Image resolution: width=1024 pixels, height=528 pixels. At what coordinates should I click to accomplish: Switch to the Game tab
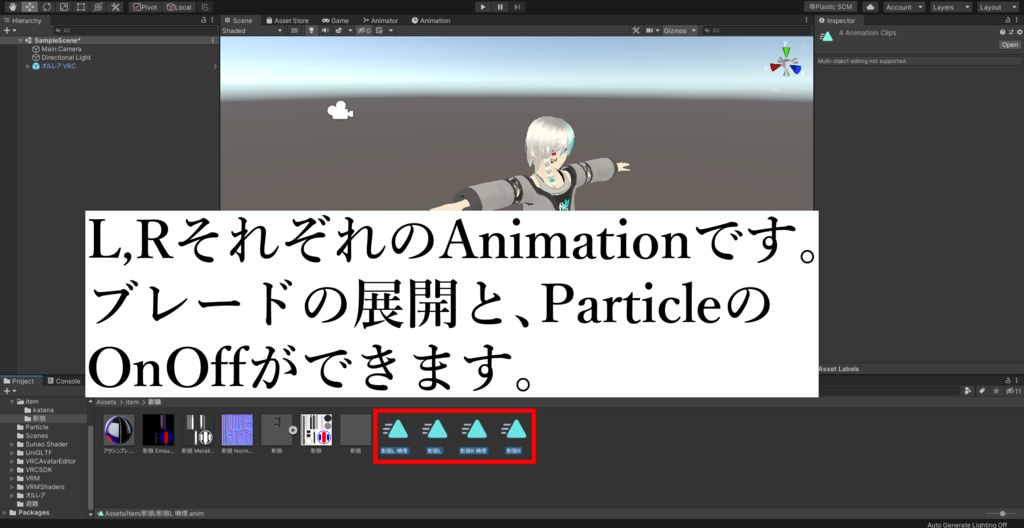tap(335, 20)
